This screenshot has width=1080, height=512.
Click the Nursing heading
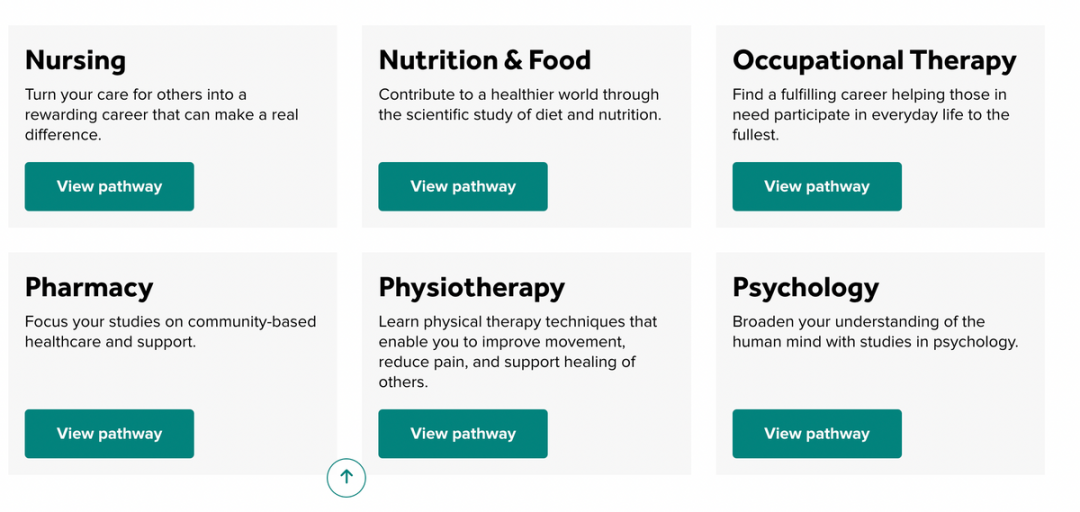pos(76,61)
